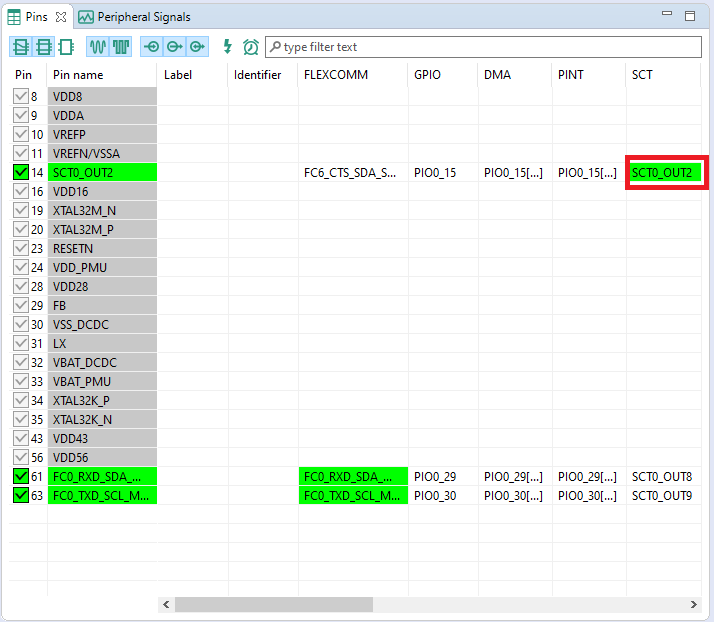Click the chip icon with horizontal lines

[43, 47]
